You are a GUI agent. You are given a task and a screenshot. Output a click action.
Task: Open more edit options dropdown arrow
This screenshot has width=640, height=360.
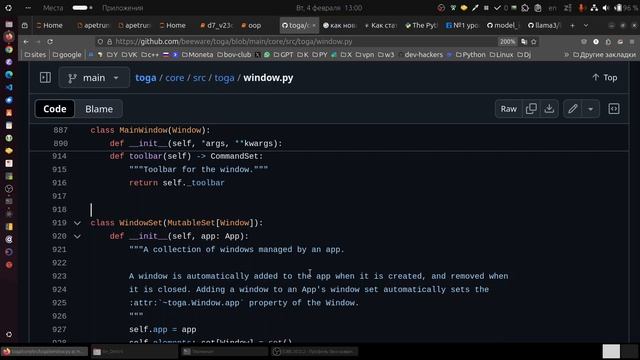point(590,109)
